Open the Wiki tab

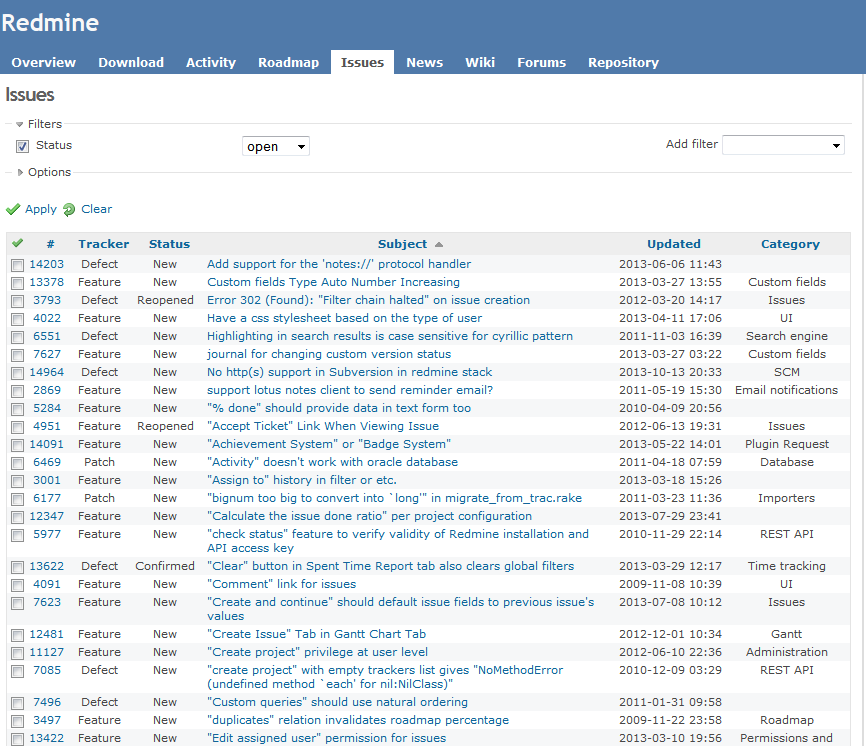480,62
